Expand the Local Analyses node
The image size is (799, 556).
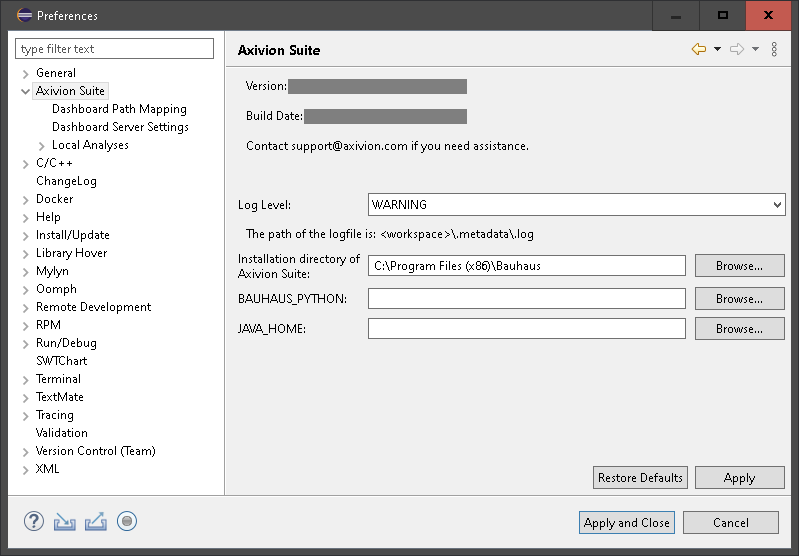point(42,146)
